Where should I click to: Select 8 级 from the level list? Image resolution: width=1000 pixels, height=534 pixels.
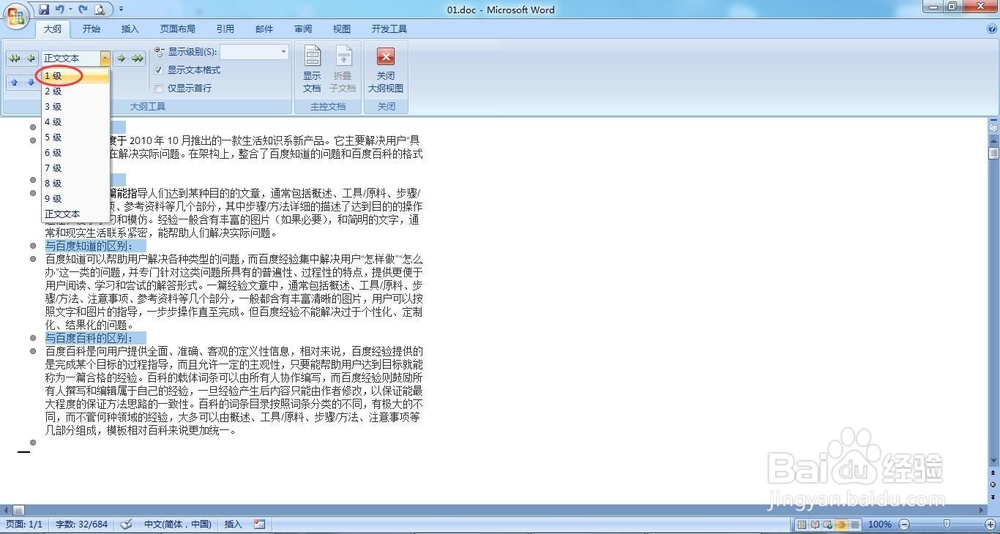pyautogui.click(x=76, y=183)
